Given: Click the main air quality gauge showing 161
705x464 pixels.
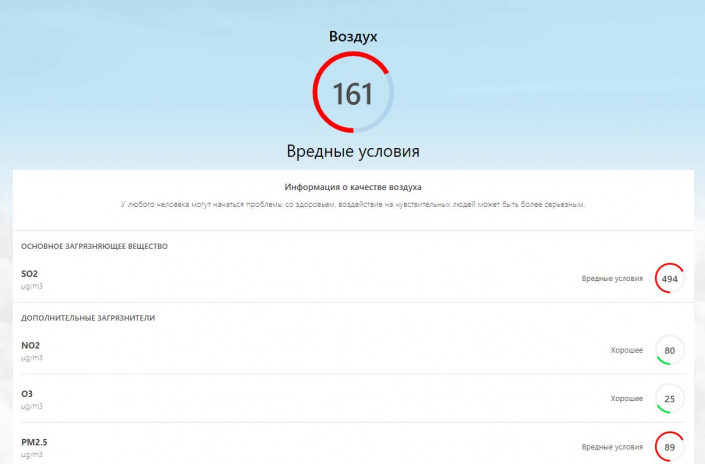Looking at the screenshot, I should (352, 94).
